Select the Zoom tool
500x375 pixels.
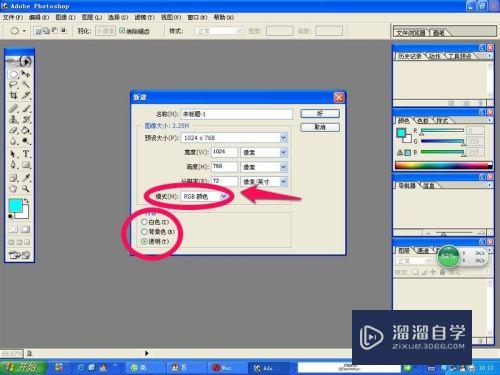tap(26, 189)
